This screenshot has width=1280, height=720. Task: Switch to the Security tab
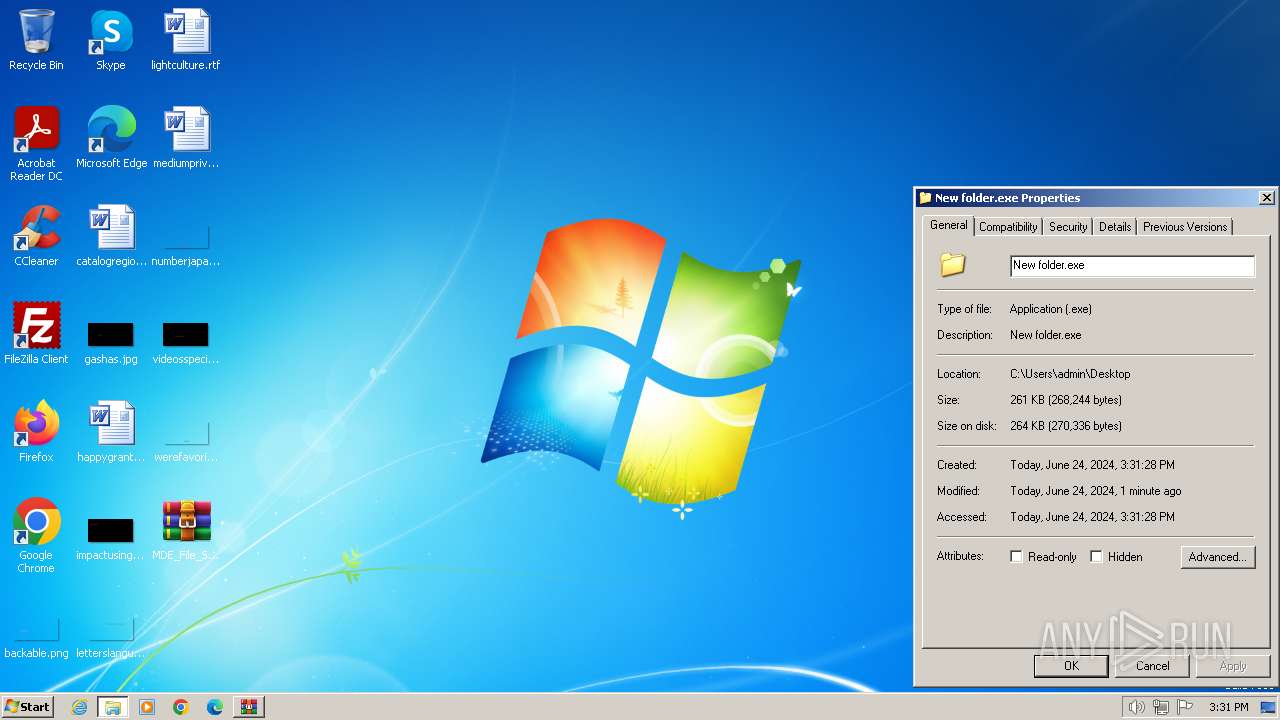click(1068, 227)
